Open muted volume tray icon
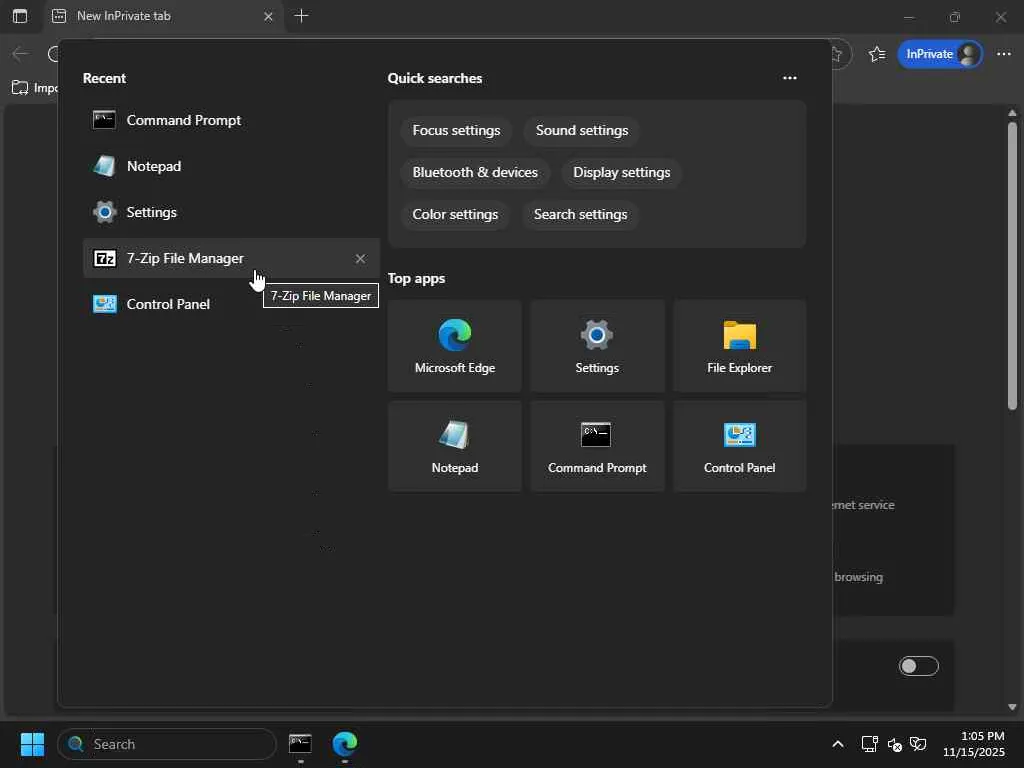Image resolution: width=1024 pixels, height=768 pixels. click(895, 744)
